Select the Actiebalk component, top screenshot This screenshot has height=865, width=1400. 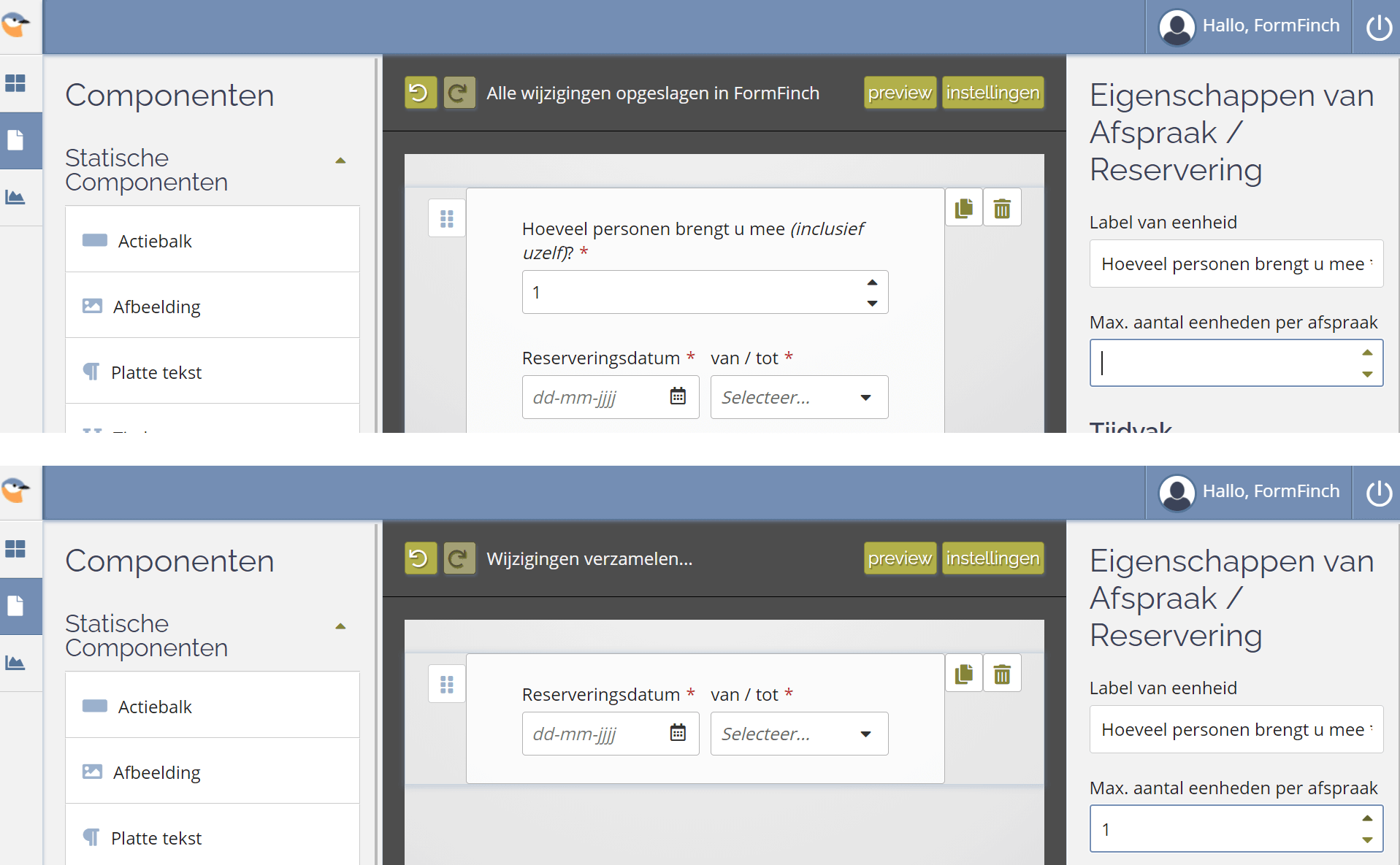(x=213, y=240)
